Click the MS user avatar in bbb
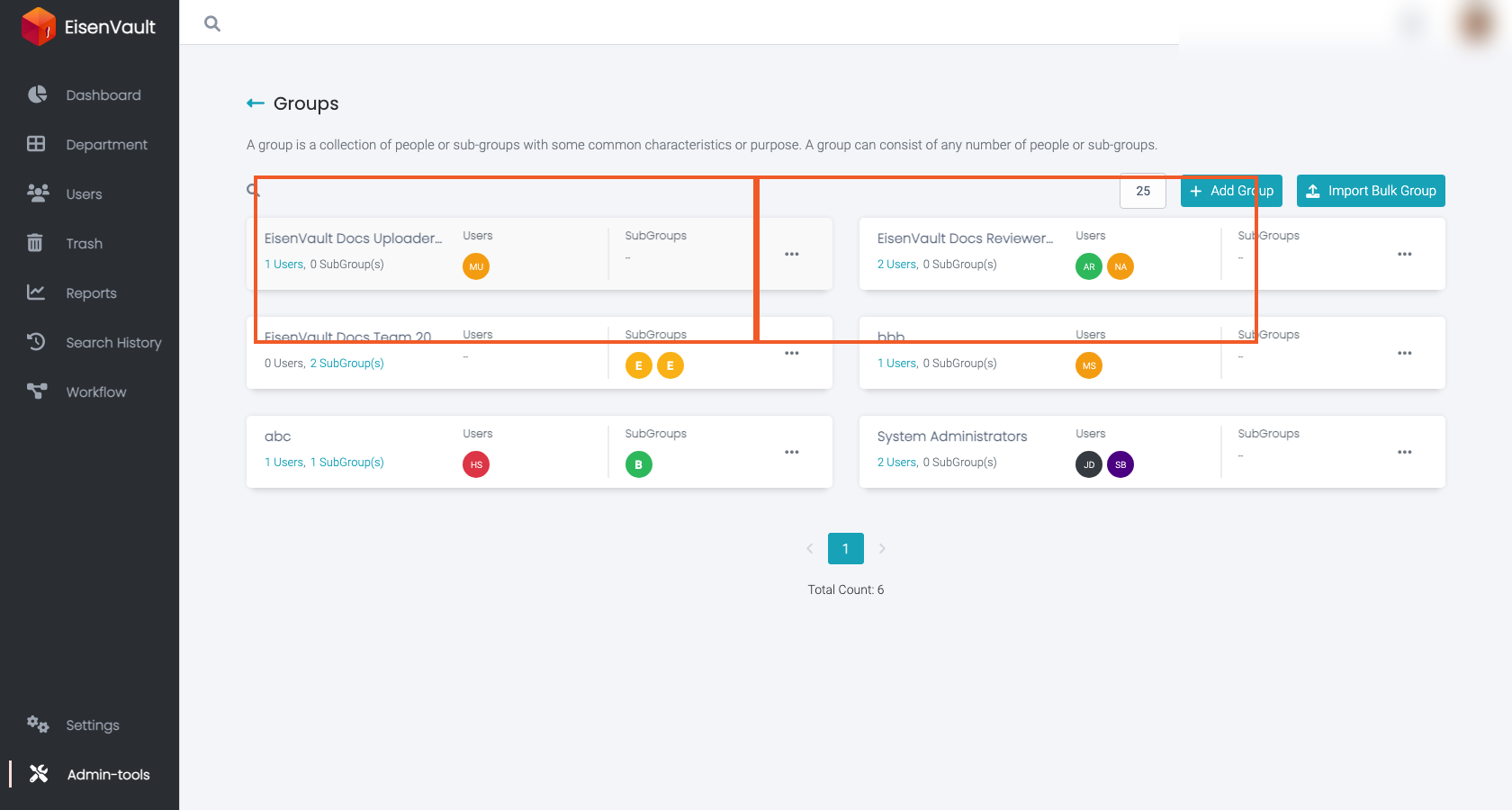 coord(1089,365)
